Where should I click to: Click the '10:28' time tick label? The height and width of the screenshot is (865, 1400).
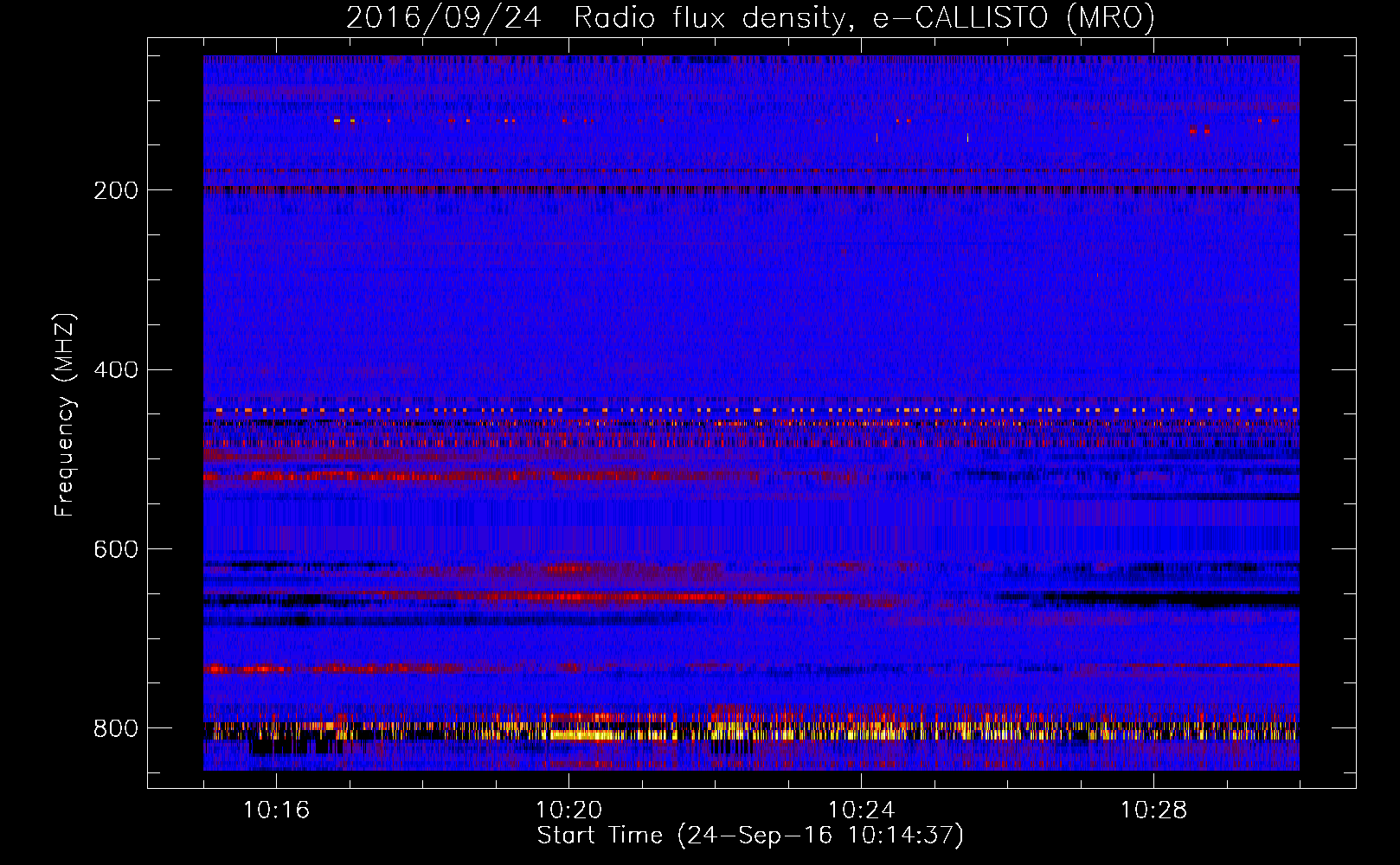(x=1153, y=810)
